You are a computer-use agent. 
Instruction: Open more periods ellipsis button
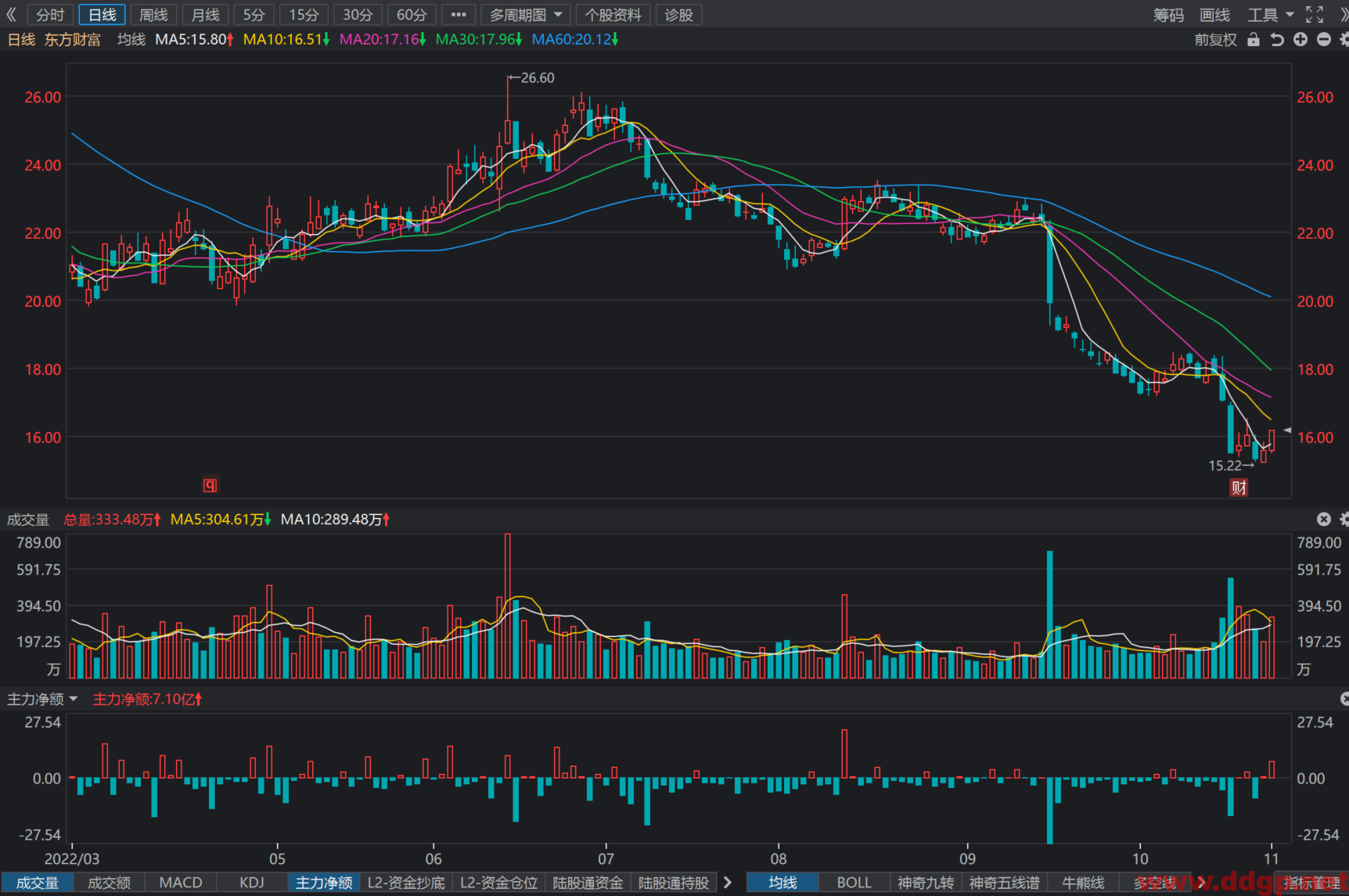click(x=459, y=15)
